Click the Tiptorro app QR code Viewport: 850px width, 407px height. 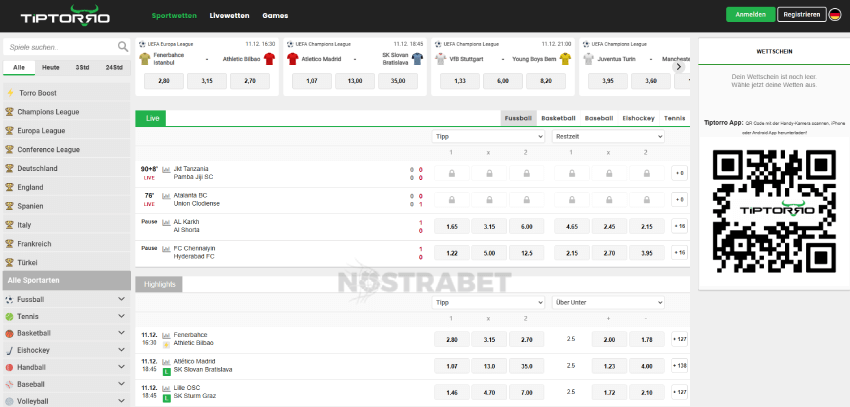774,211
